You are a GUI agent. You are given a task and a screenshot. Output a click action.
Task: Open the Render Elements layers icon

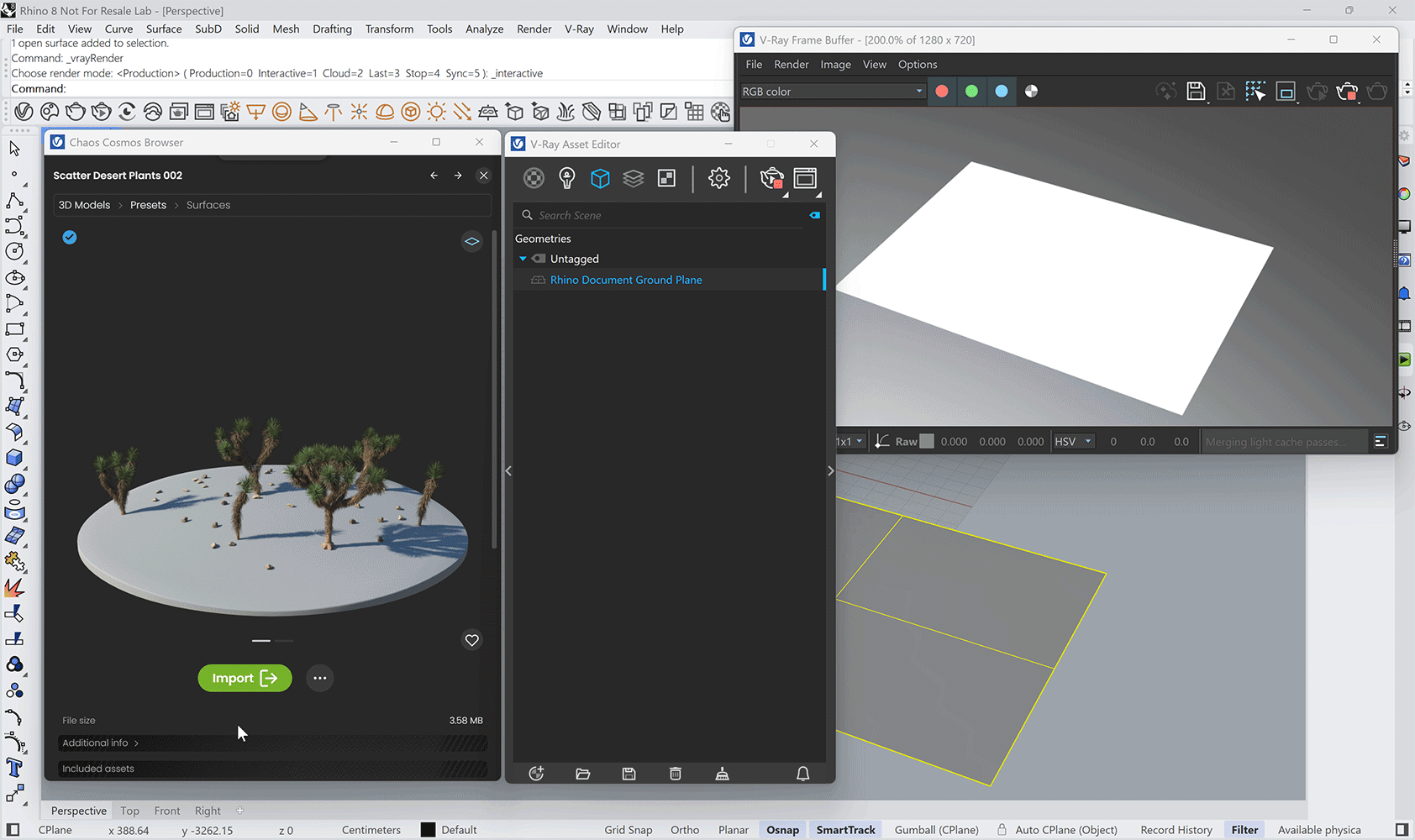634,178
